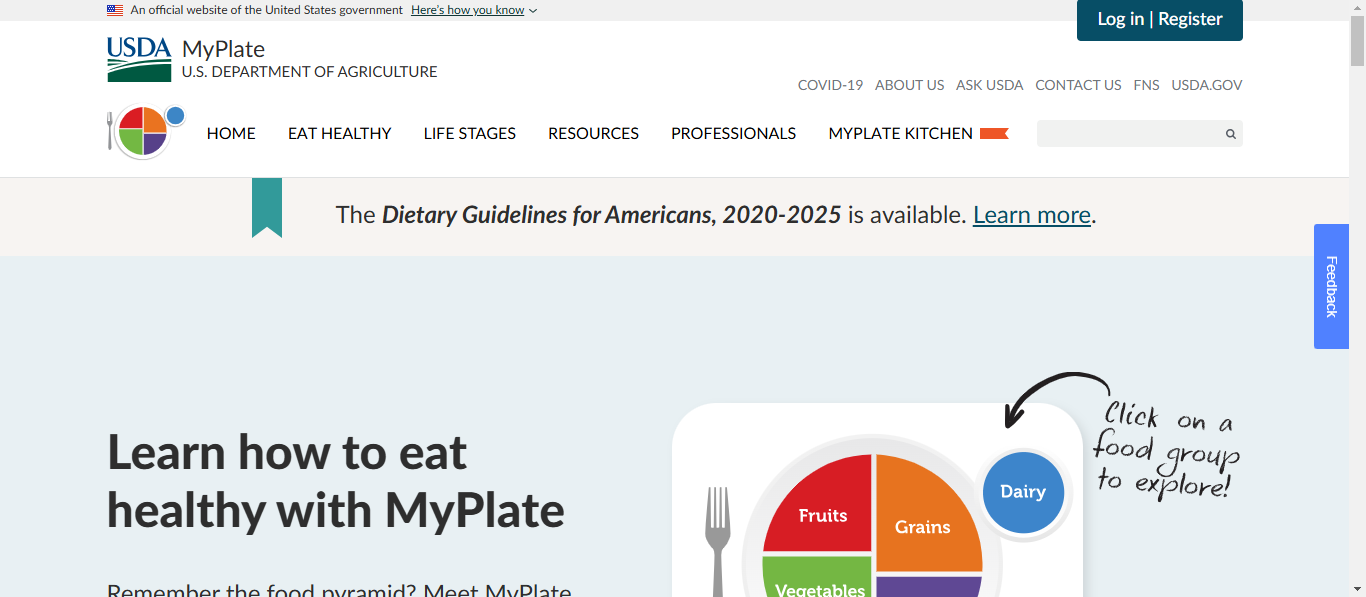Open the RESOURCES menu
Viewport: 1366px width, 597px height.
[593, 133]
